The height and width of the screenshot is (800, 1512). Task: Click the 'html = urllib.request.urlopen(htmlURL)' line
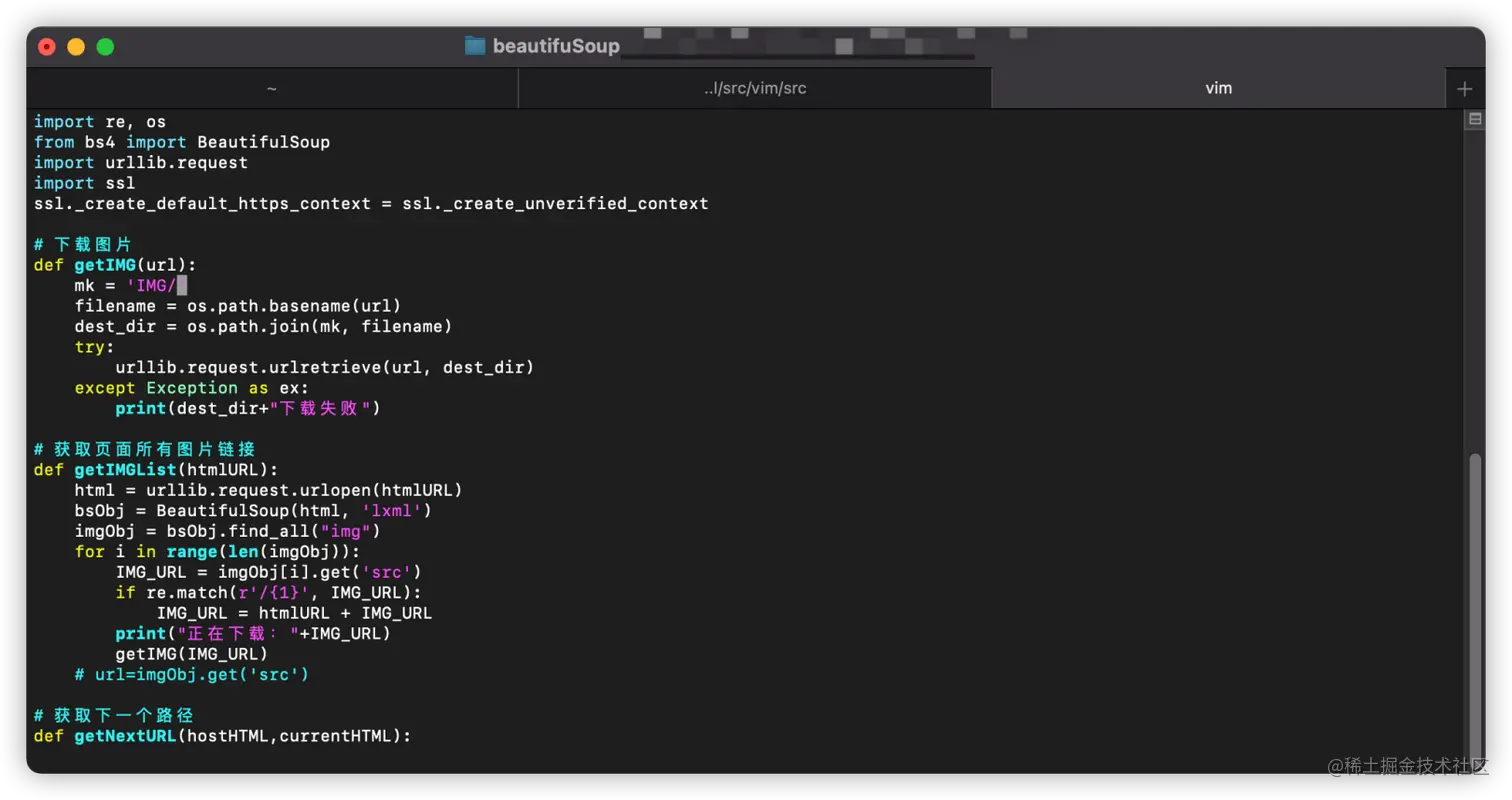pyautogui.click(x=268, y=490)
